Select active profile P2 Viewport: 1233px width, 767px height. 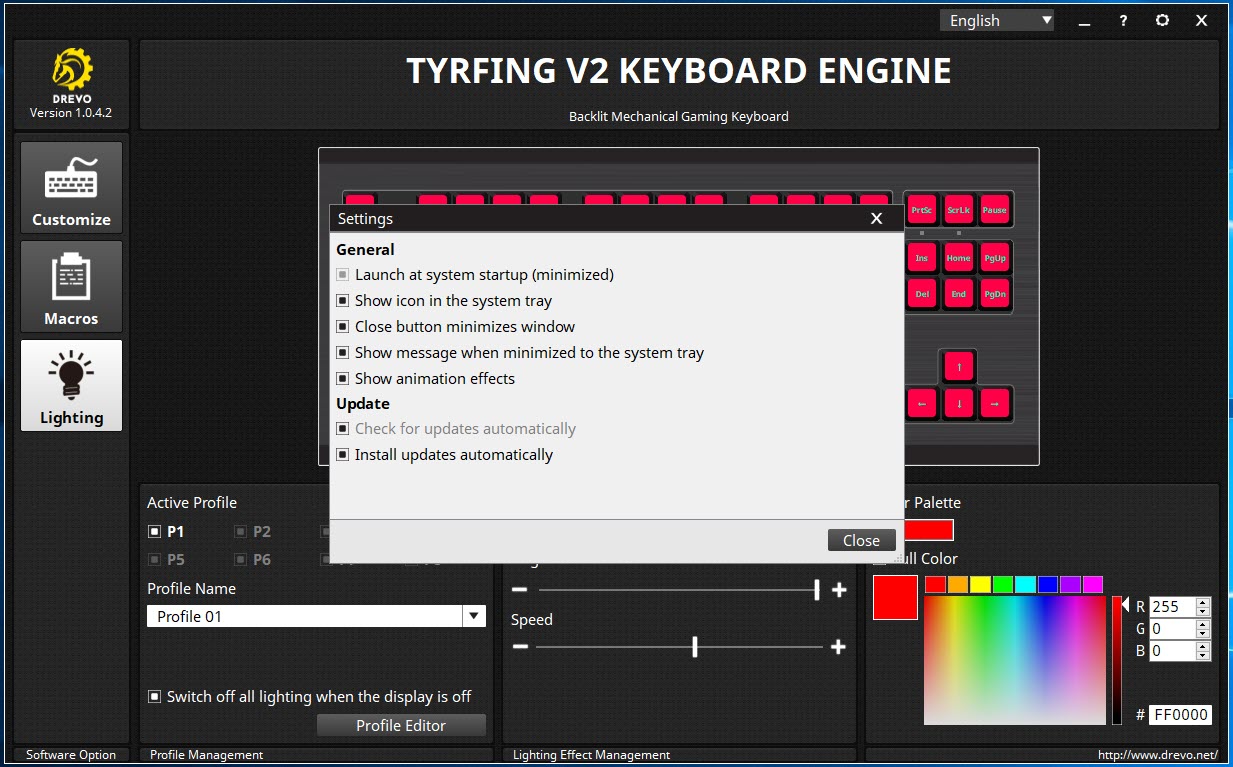click(x=240, y=531)
